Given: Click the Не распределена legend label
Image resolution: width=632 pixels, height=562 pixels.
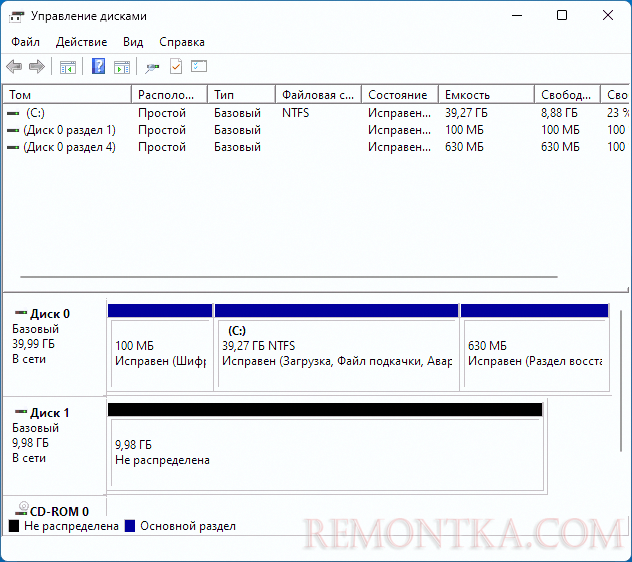Looking at the screenshot, I should coord(71,526).
